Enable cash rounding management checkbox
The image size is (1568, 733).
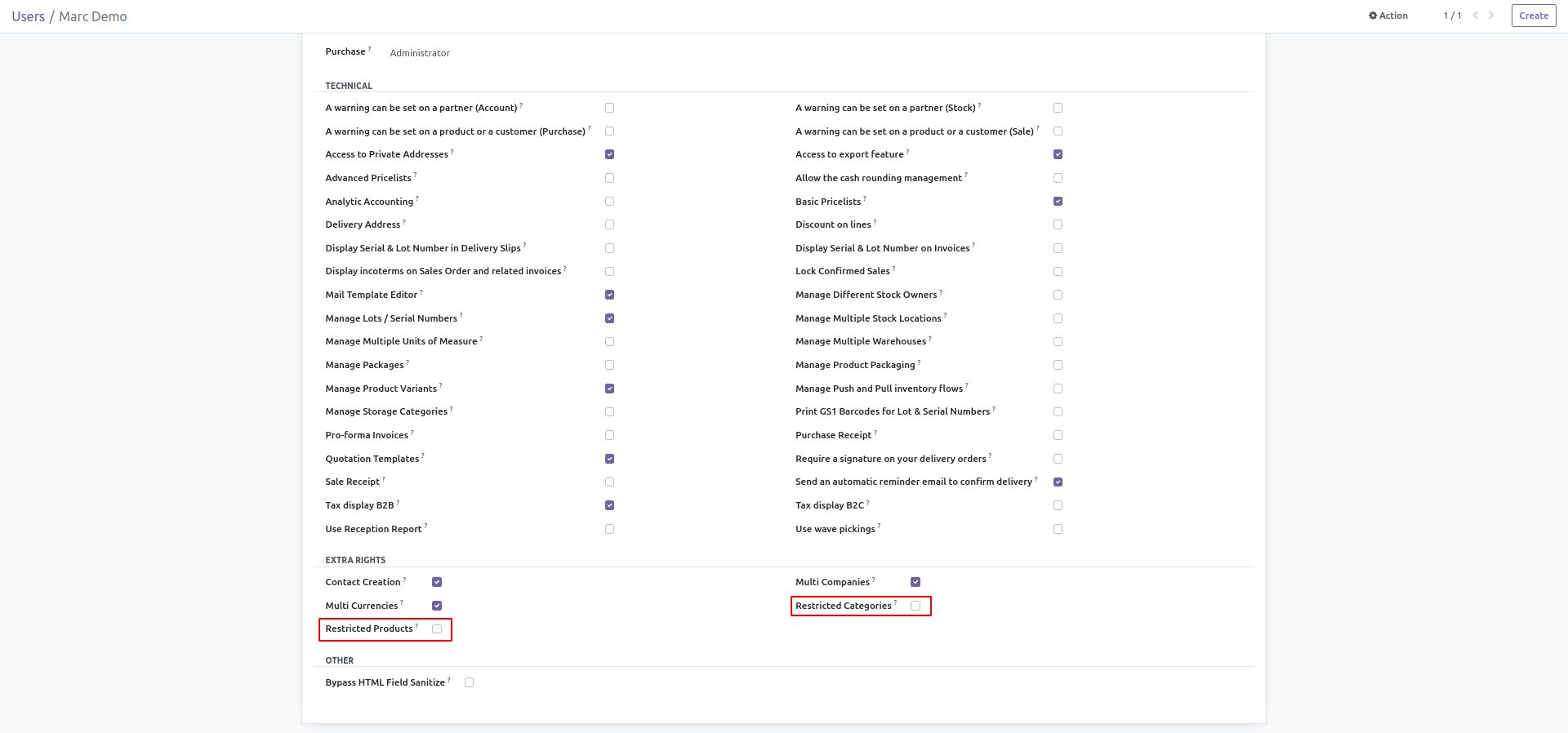(x=1058, y=178)
